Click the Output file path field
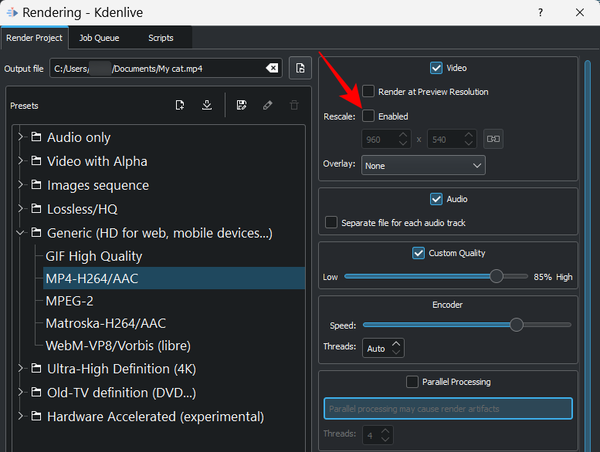Screen dimensions: 600x452 166,68
